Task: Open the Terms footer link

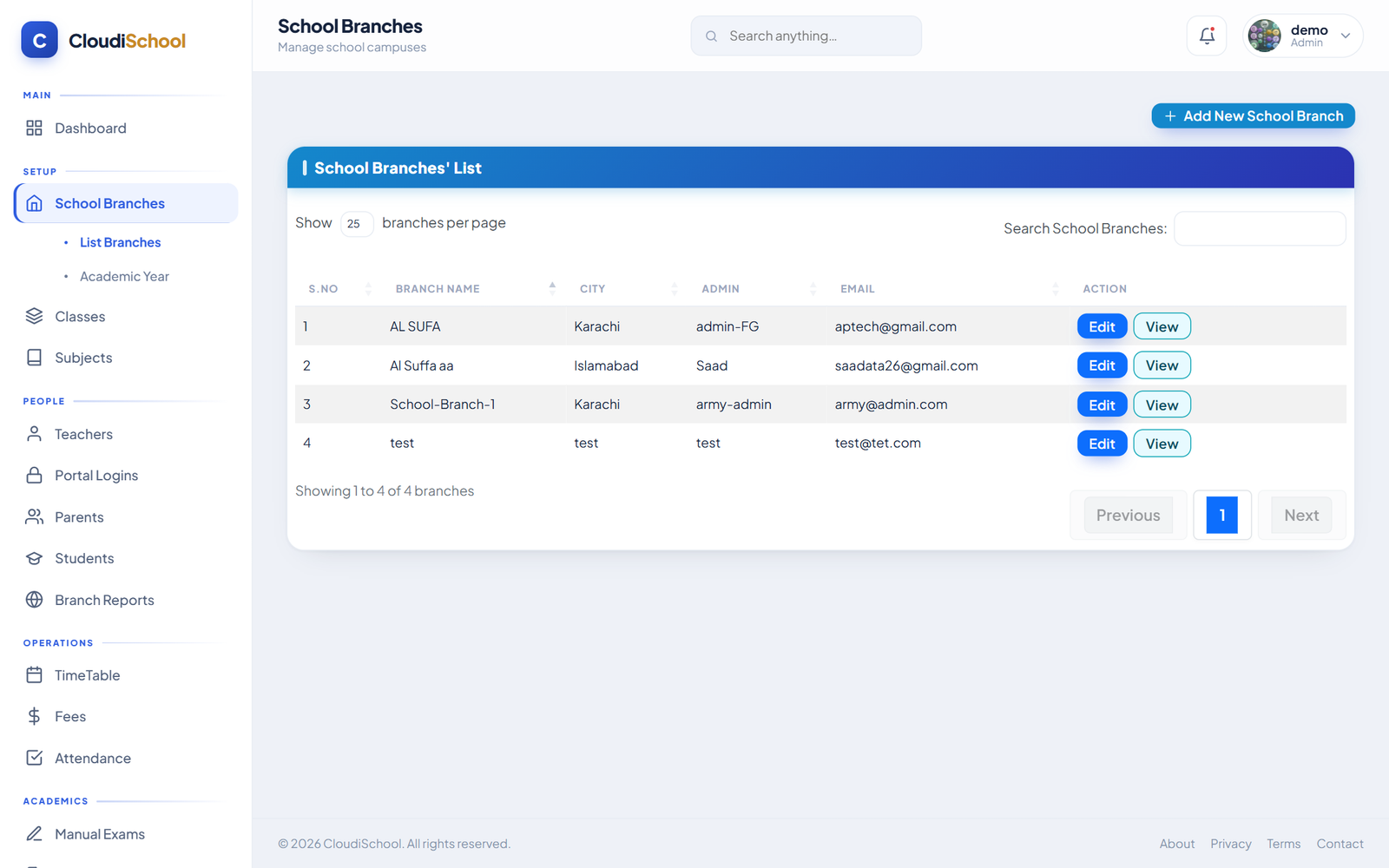Action: [1283, 844]
